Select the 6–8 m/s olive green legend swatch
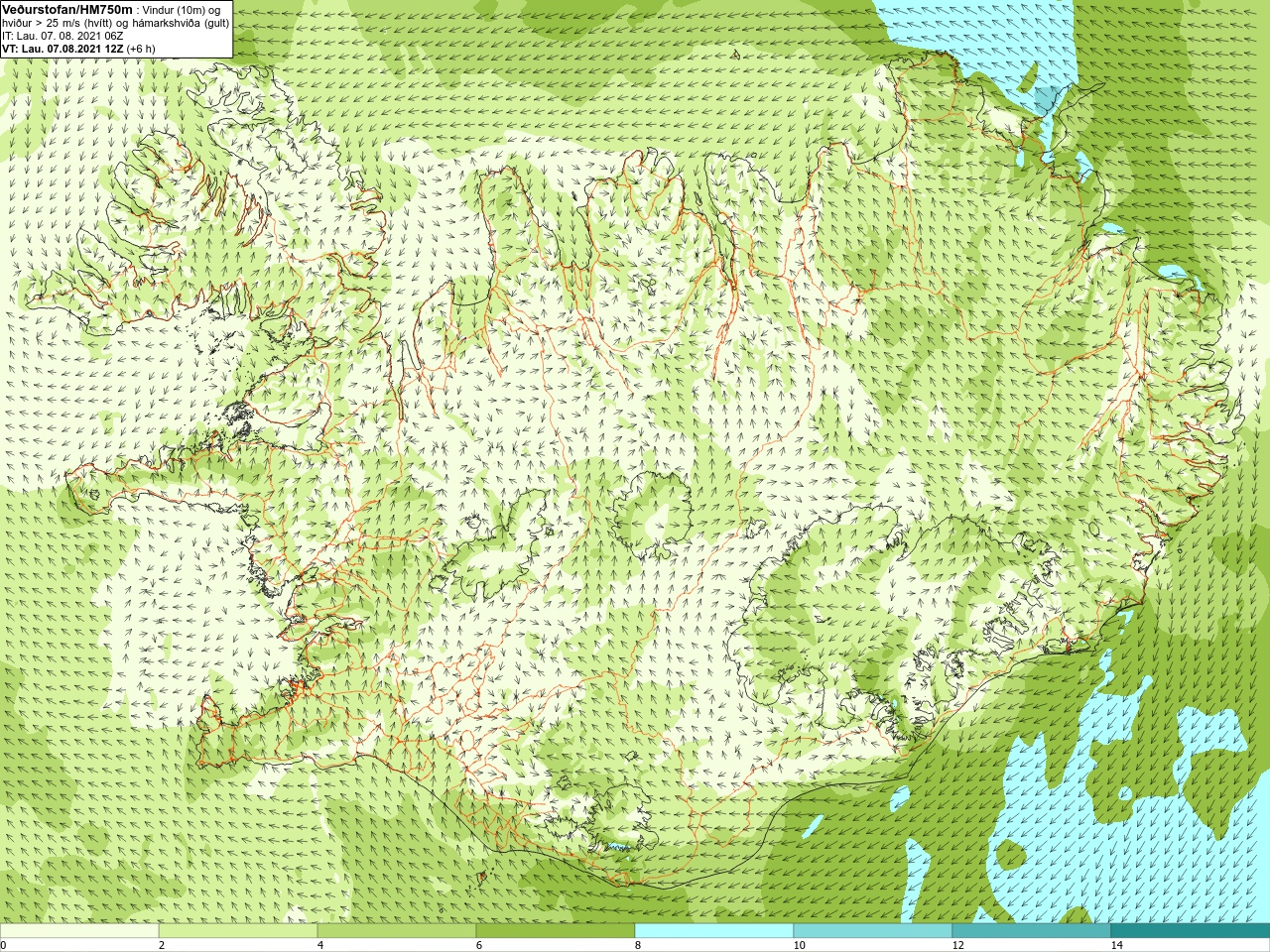The width and height of the screenshot is (1270, 952). pyautogui.click(x=556, y=931)
